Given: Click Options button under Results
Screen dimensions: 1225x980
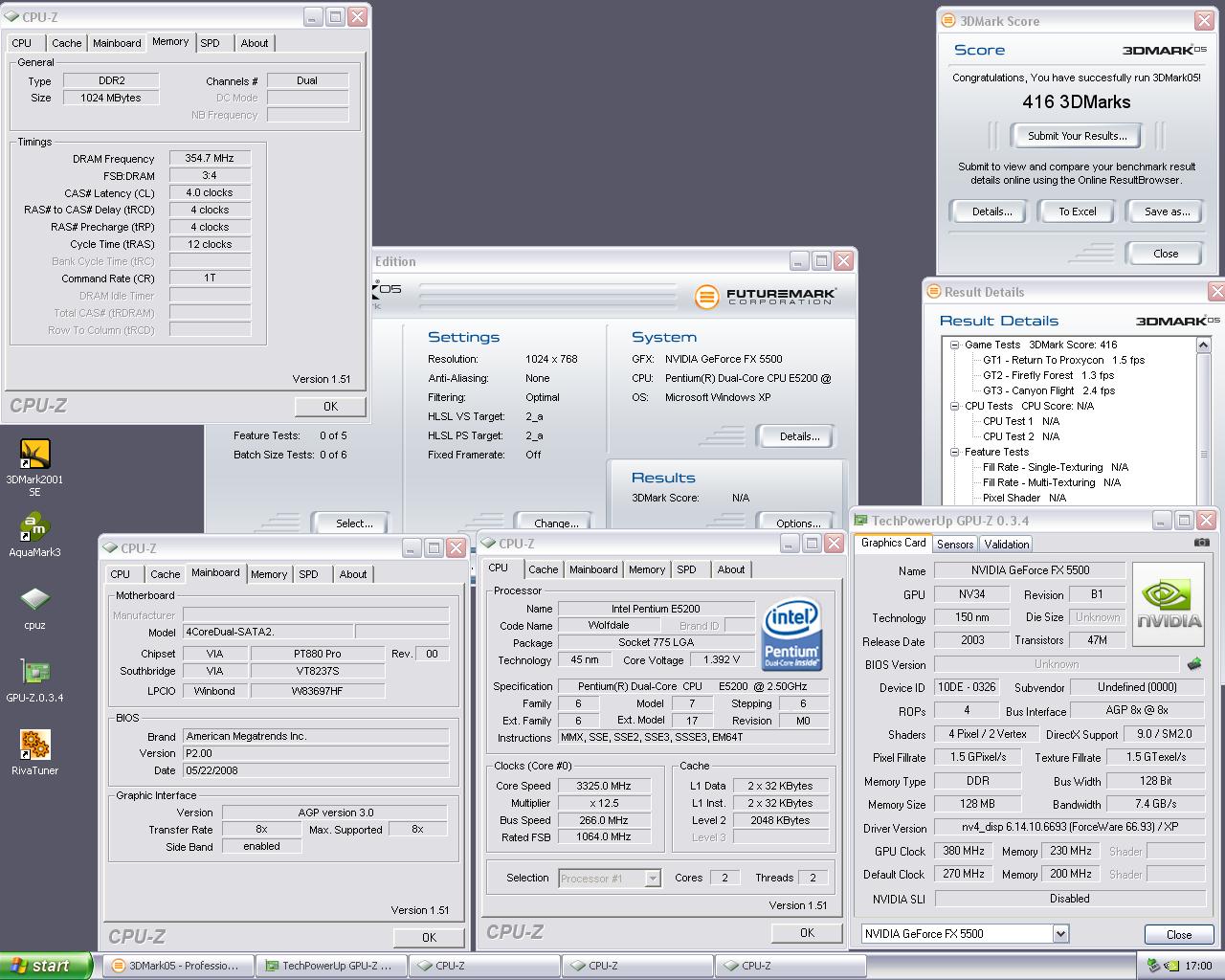Looking at the screenshot, I should coord(799,523).
